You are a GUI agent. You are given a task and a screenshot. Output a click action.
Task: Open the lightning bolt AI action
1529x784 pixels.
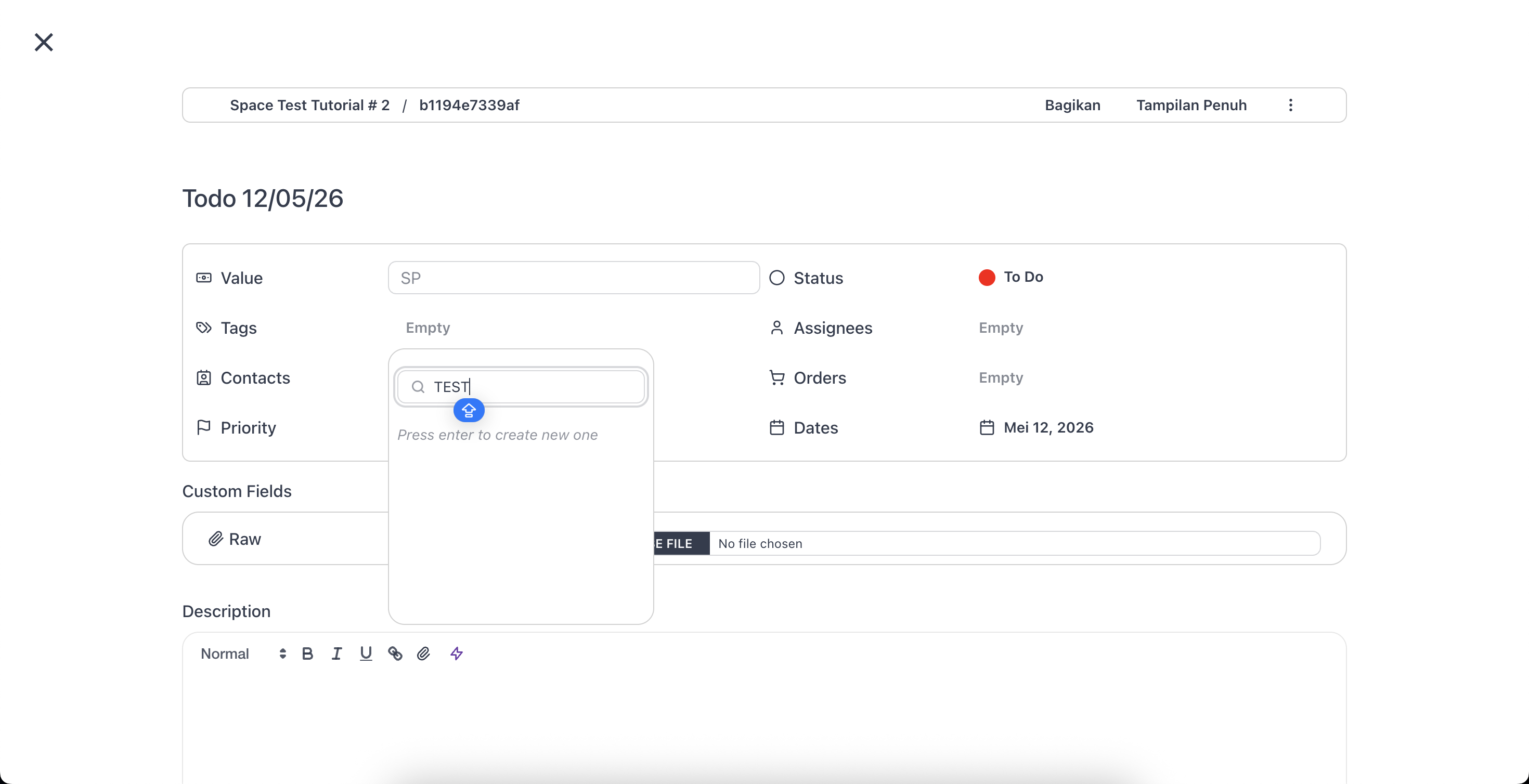457,654
